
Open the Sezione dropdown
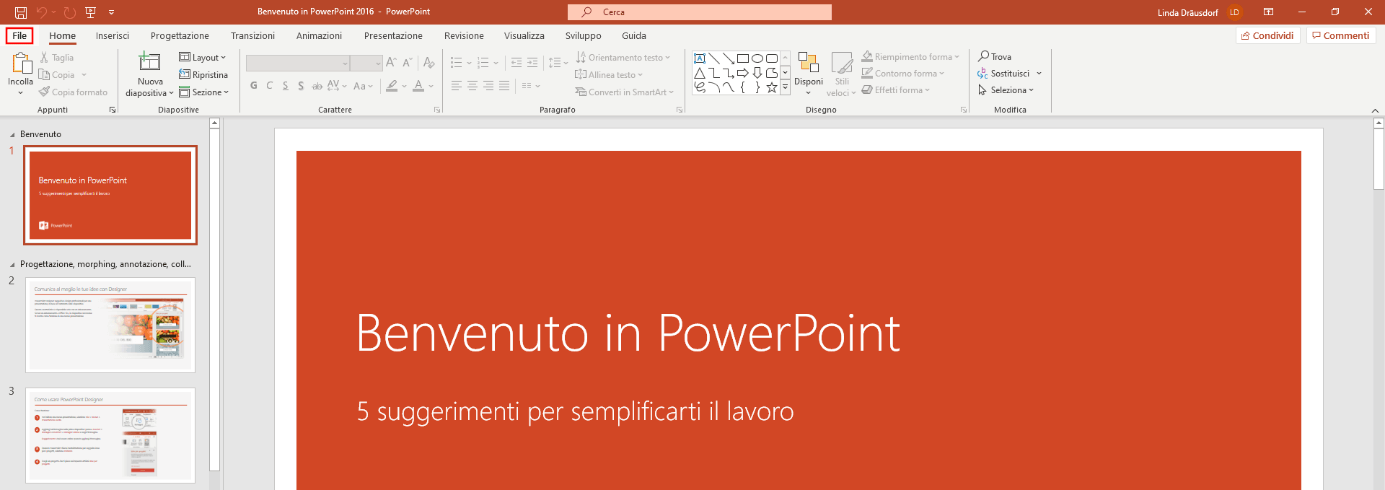pos(204,91)
